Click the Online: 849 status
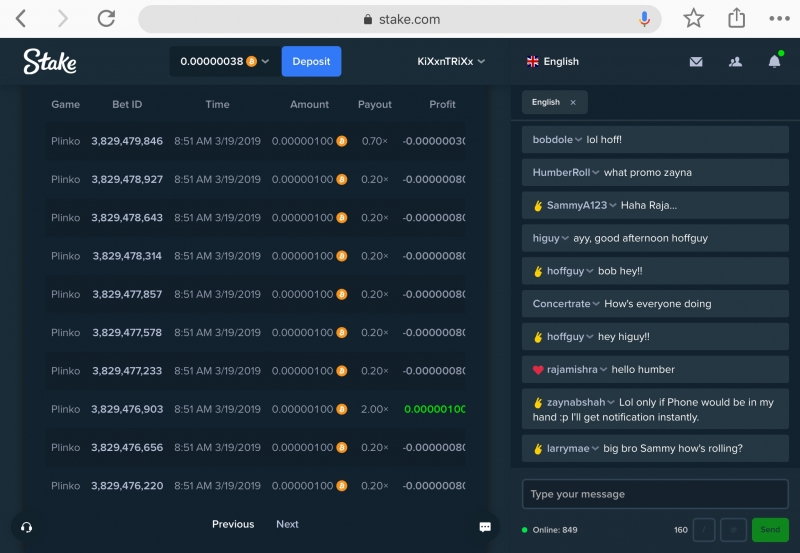Image resolution: width=800 pixels, height=553 pixels. (550, 530)
